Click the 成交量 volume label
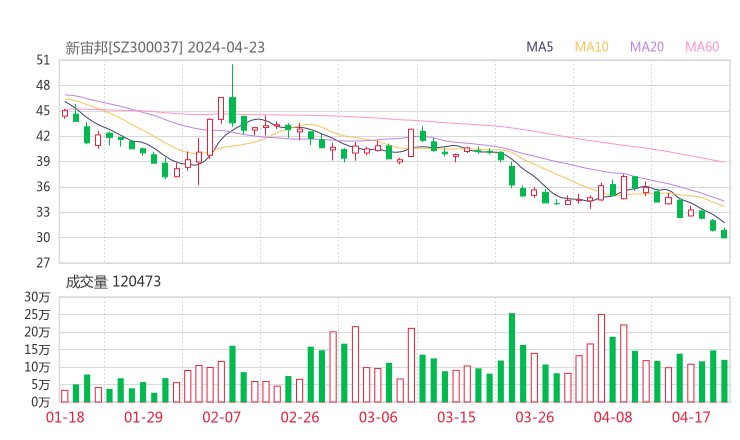Image resolution: width=740 pixels, height=440 pixels. click(x=86, y=282)
